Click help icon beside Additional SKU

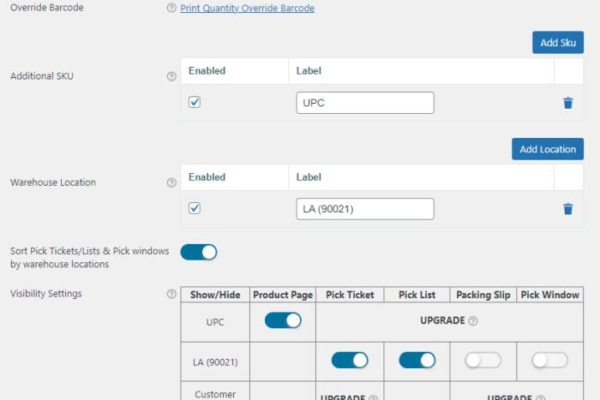(x=171, y=76)
